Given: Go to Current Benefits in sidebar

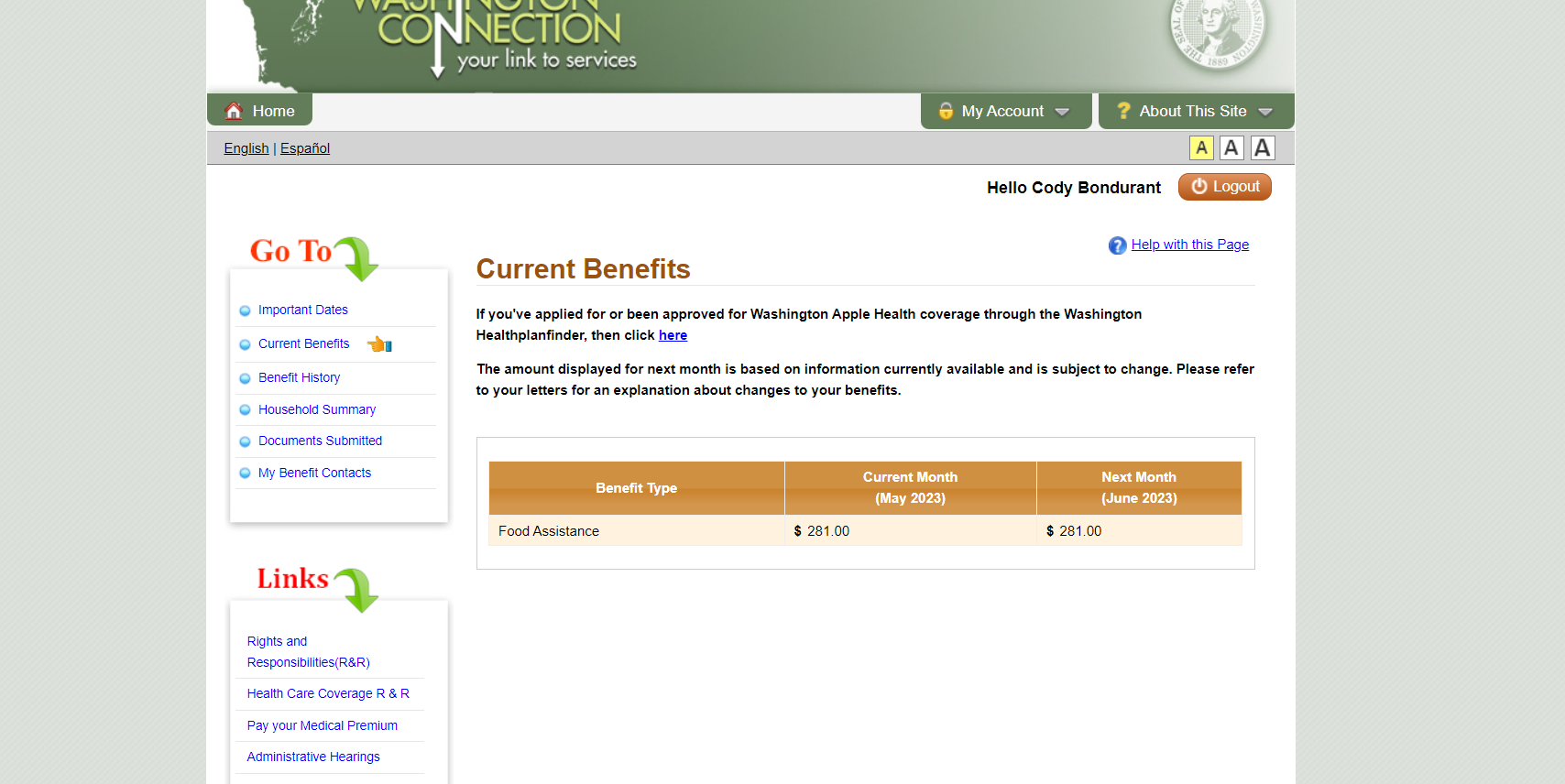Looking at the screenshot, I should coord(304,344).
